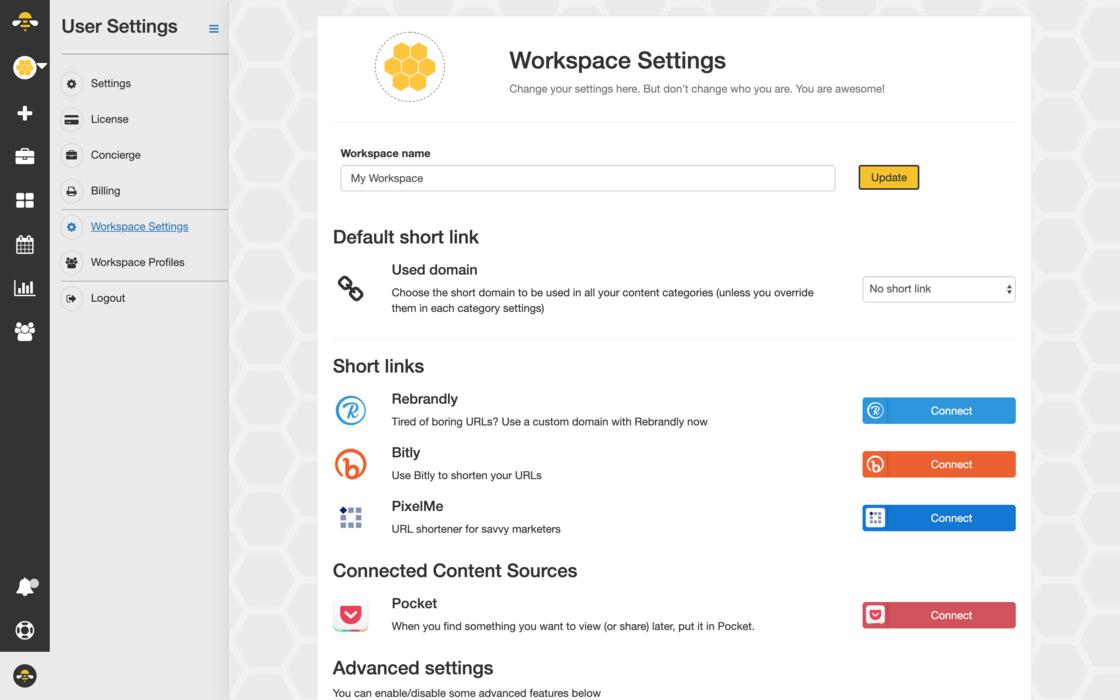Open the 'No short link' domain dropdown
Screen dimensions: 1120x700
[x=938, y=289]
